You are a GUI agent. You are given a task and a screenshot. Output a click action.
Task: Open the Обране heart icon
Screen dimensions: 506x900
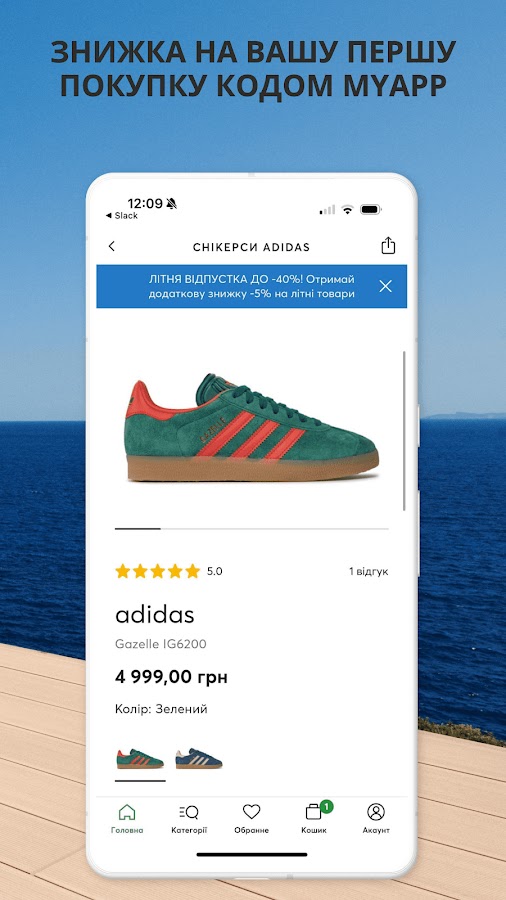coord(251,818)
